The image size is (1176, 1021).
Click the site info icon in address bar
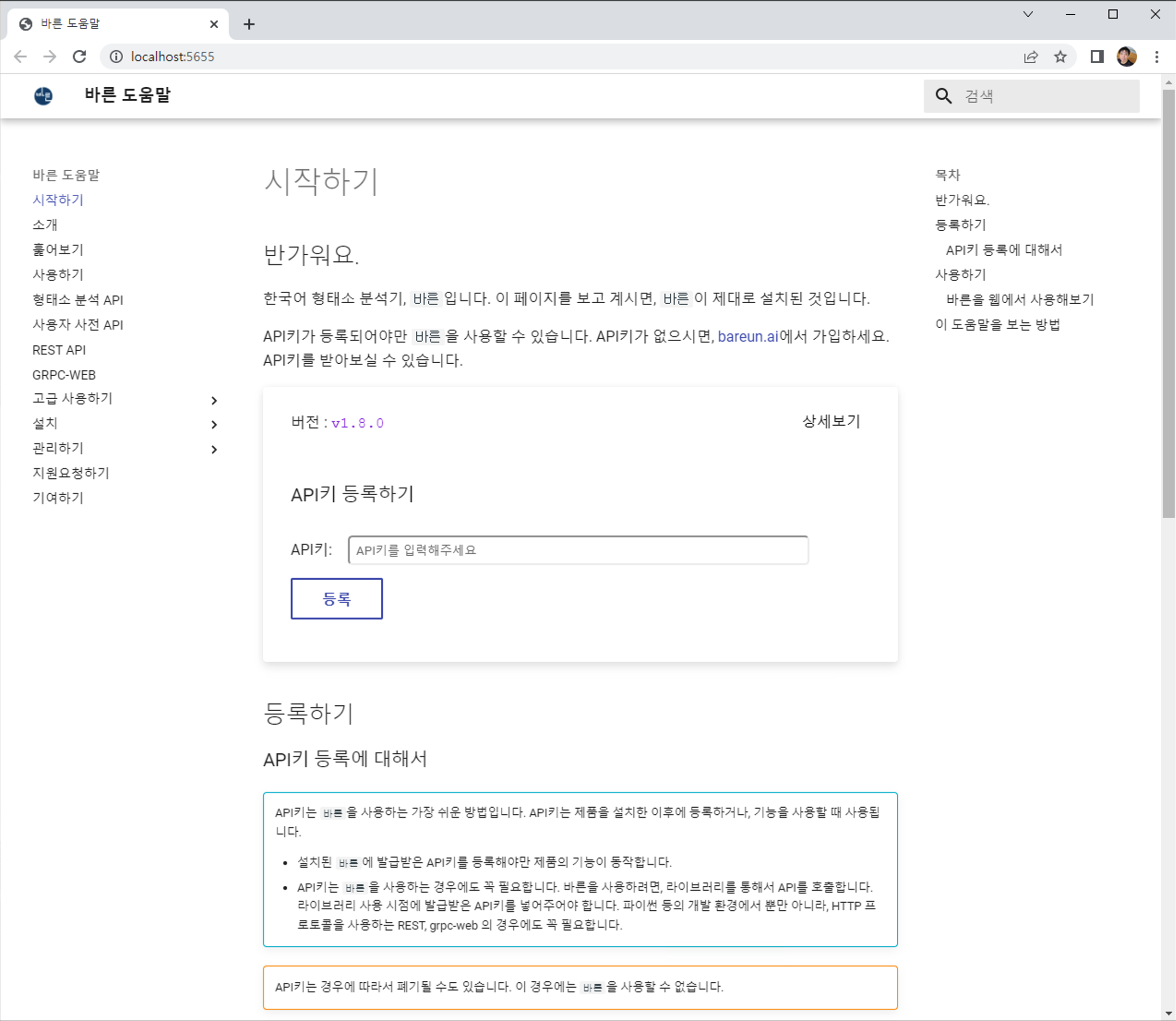click(x=116, y=56)
